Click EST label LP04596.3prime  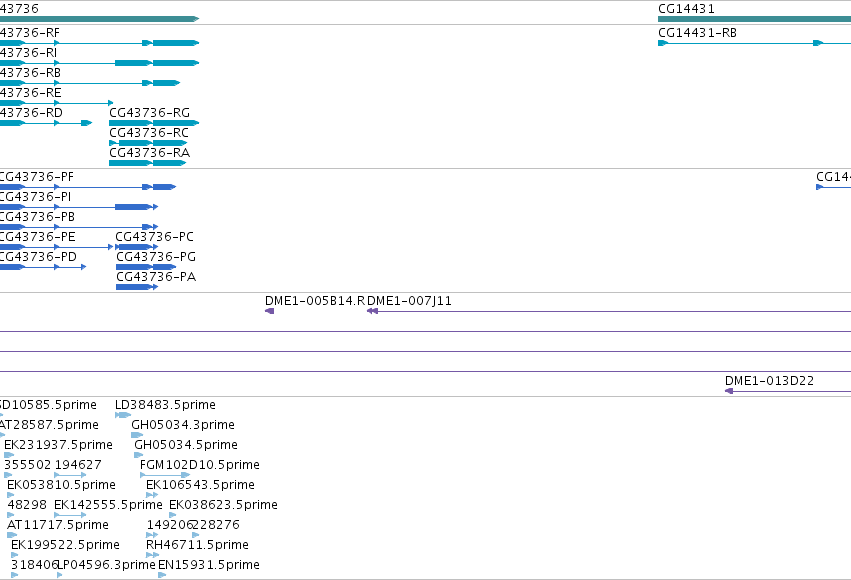pyautogui.click(x=106, y=565)
